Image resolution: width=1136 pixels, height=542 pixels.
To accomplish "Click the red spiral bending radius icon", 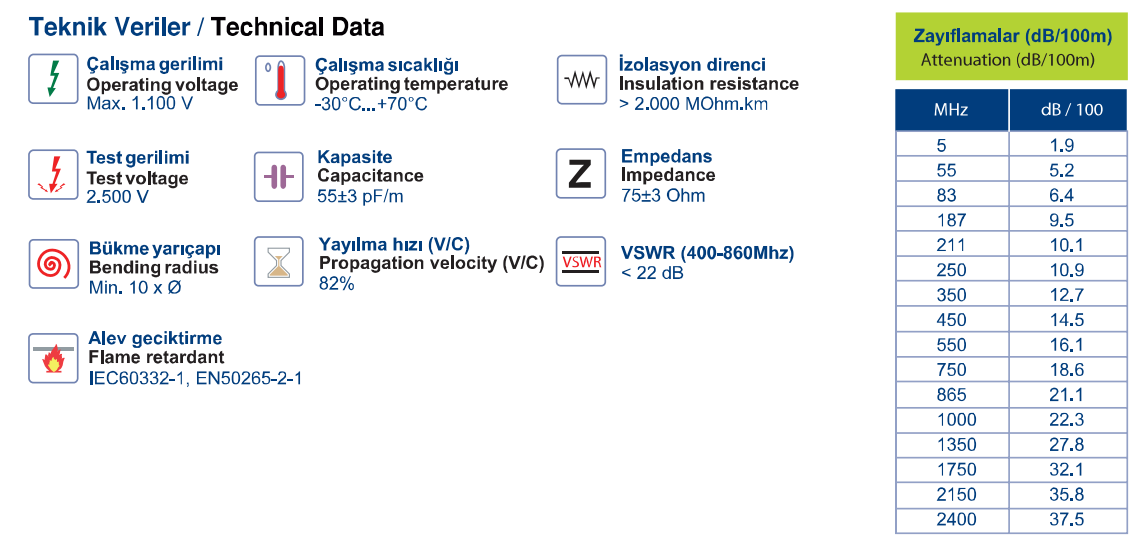I will click(53, 264).
